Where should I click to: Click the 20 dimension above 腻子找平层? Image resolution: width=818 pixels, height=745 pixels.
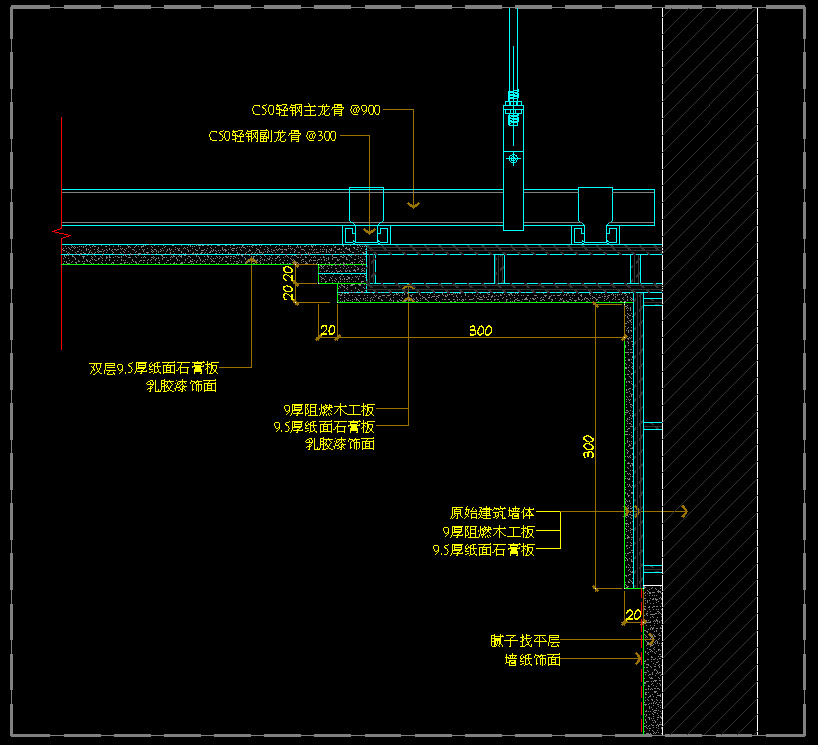pyautogui.click(x=632, y=614)
